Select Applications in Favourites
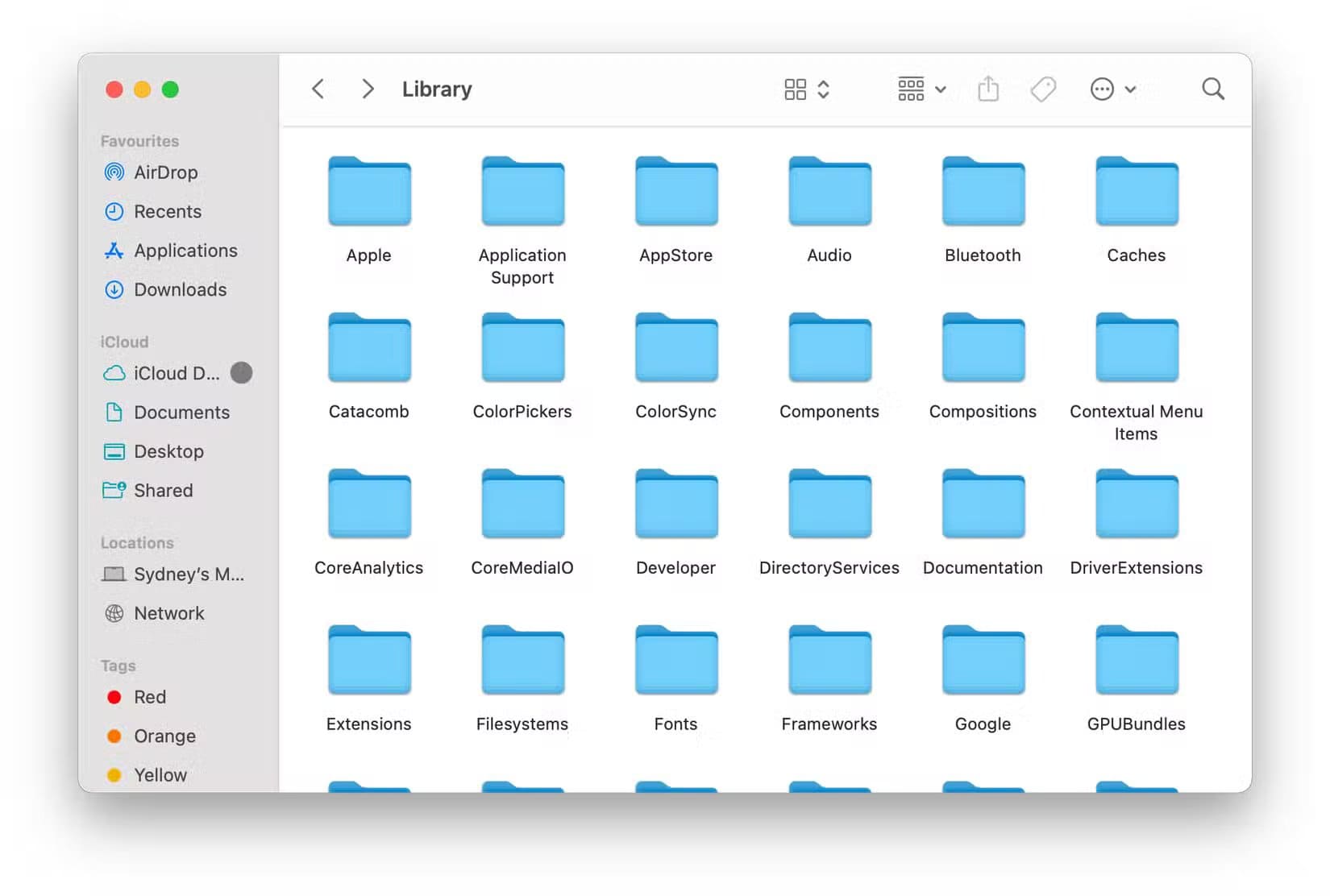1330x896 pixels. [185, 251]
